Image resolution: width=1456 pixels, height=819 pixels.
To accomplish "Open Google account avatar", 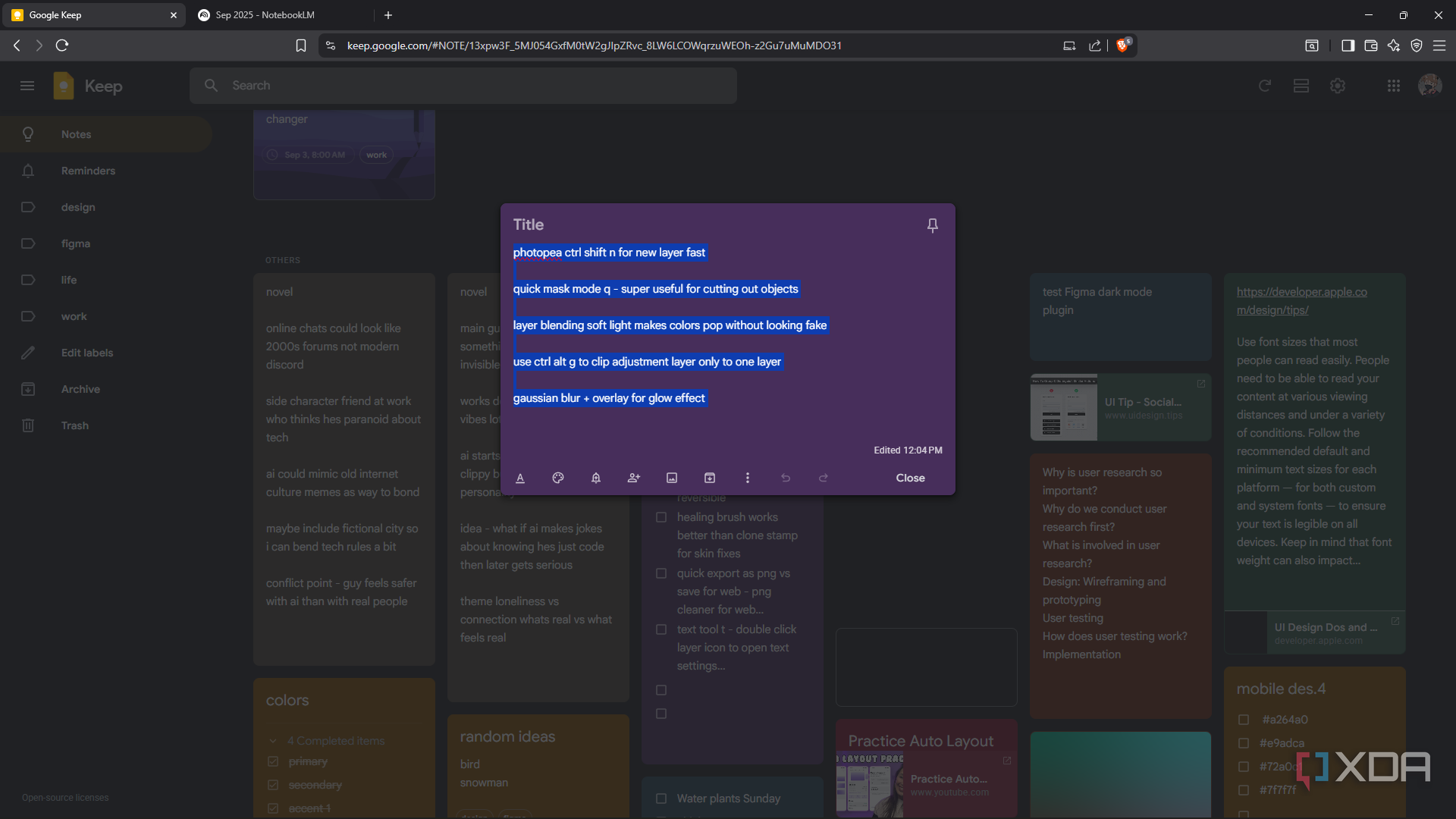I will [1430, 86].
